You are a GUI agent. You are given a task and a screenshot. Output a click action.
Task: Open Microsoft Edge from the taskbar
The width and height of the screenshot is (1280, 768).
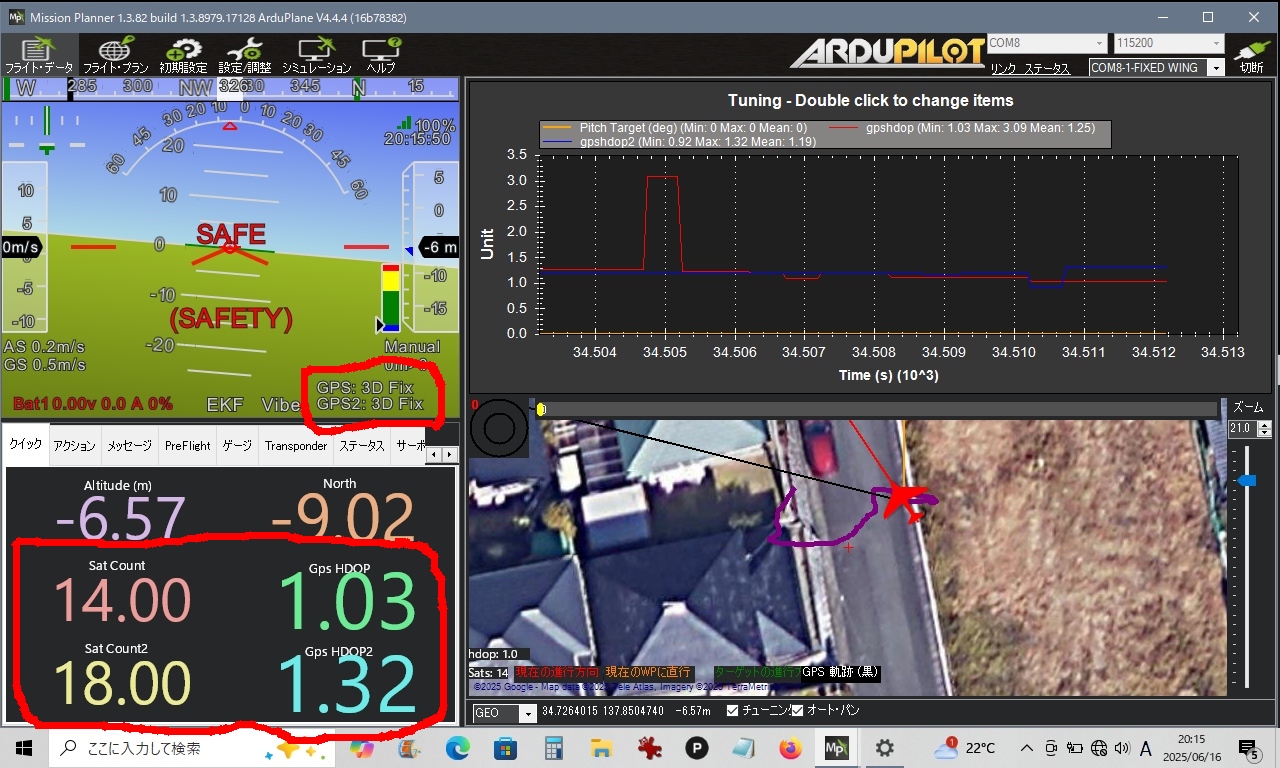(x=457, y=748)
